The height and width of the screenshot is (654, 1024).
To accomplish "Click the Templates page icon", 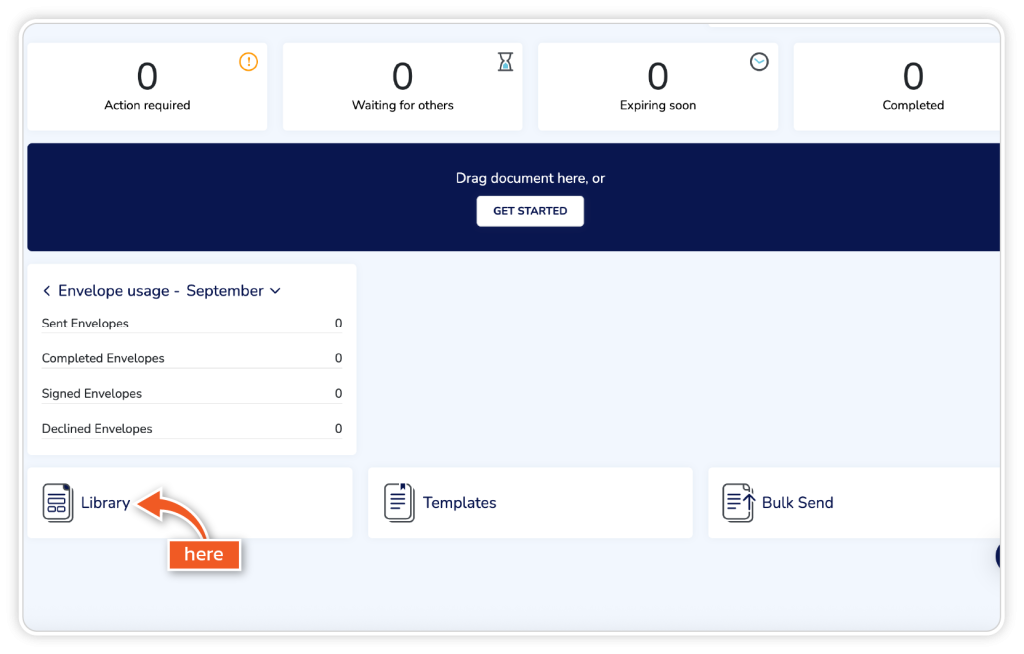I will click(399, 502).
